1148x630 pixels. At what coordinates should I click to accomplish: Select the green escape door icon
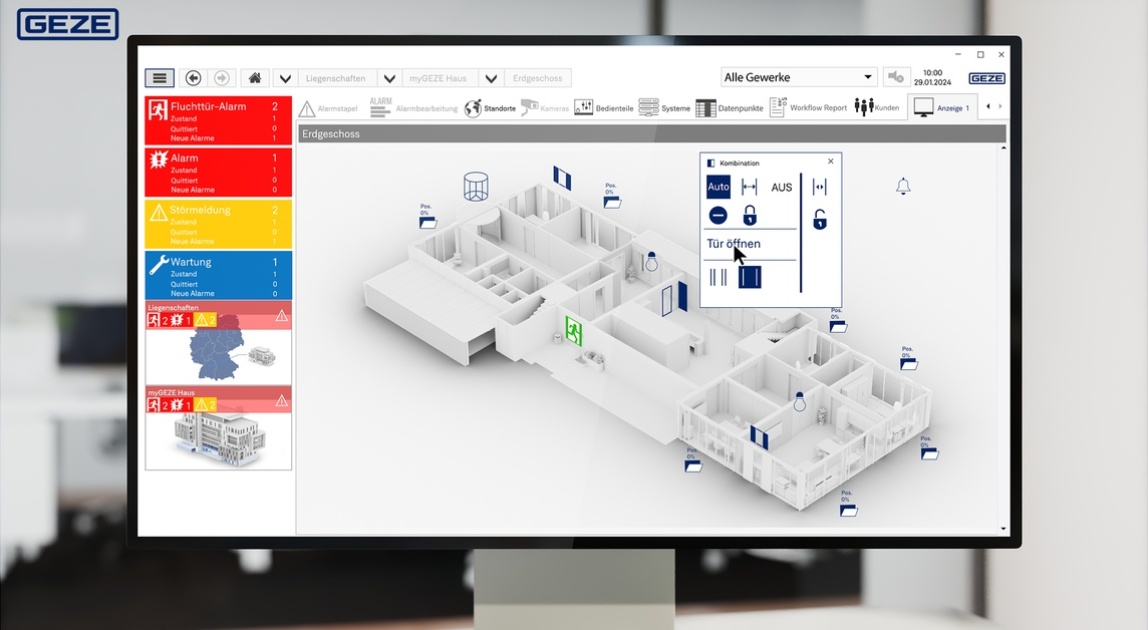pyautogui.click(x=573, y=330)
